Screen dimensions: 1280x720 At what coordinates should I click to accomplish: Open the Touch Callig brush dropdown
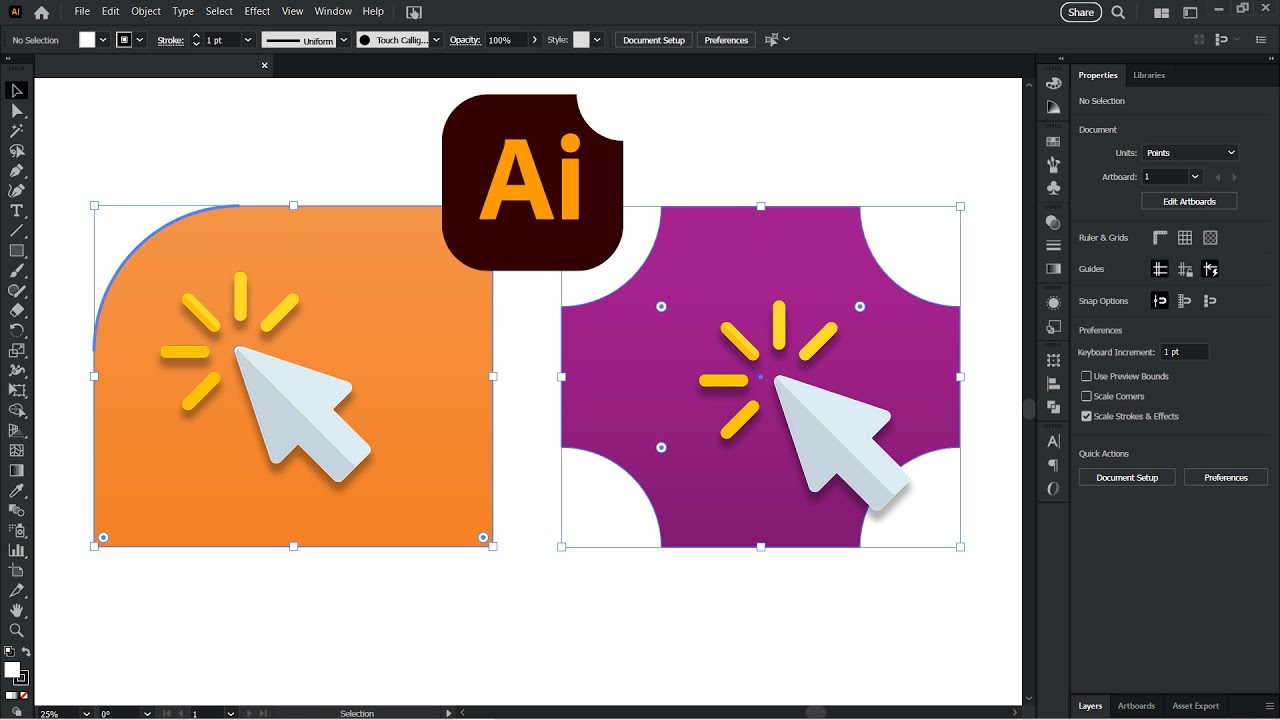[x=436, y=40]
